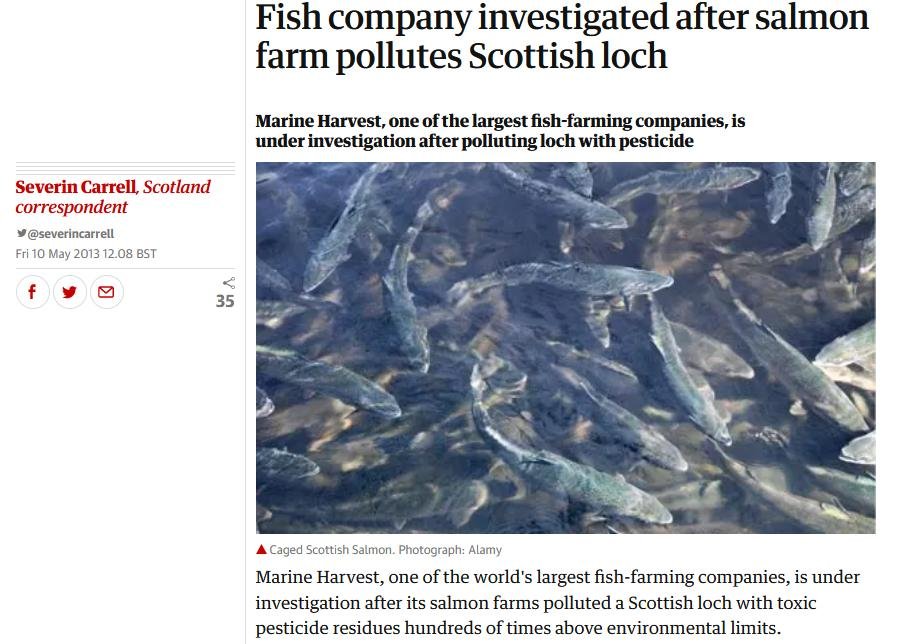
Task: Click the share count number 35
Action: (x=225, y=301)
